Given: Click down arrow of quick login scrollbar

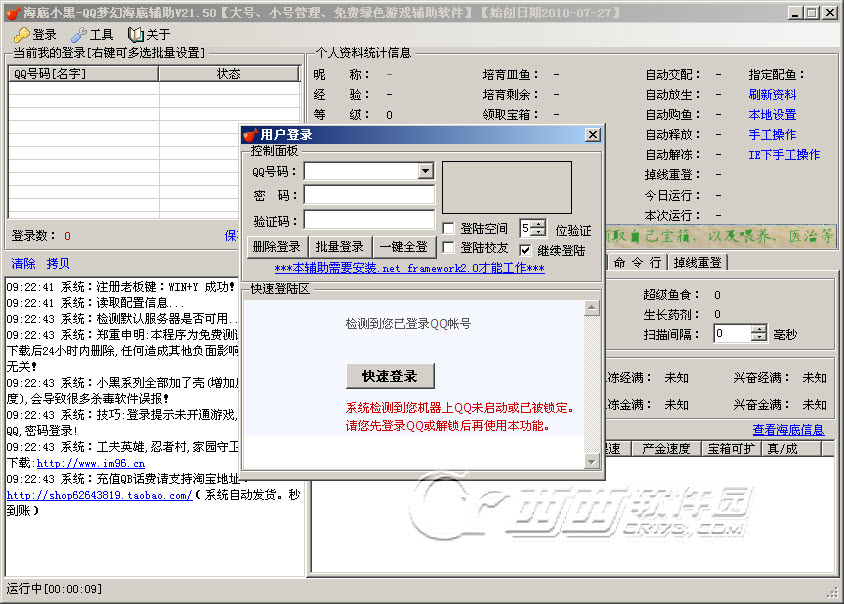Looking at the screenshot, I should point(592,461).
